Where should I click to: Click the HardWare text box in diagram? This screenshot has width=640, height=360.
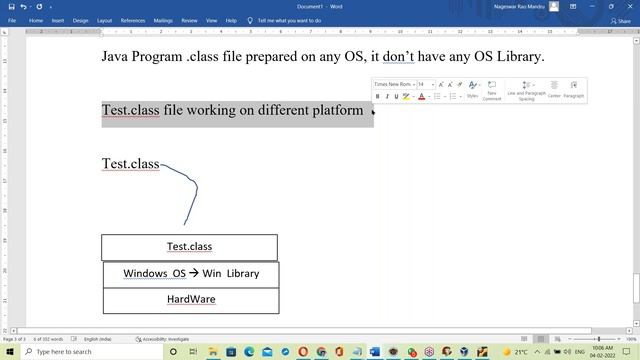point(191,300)
